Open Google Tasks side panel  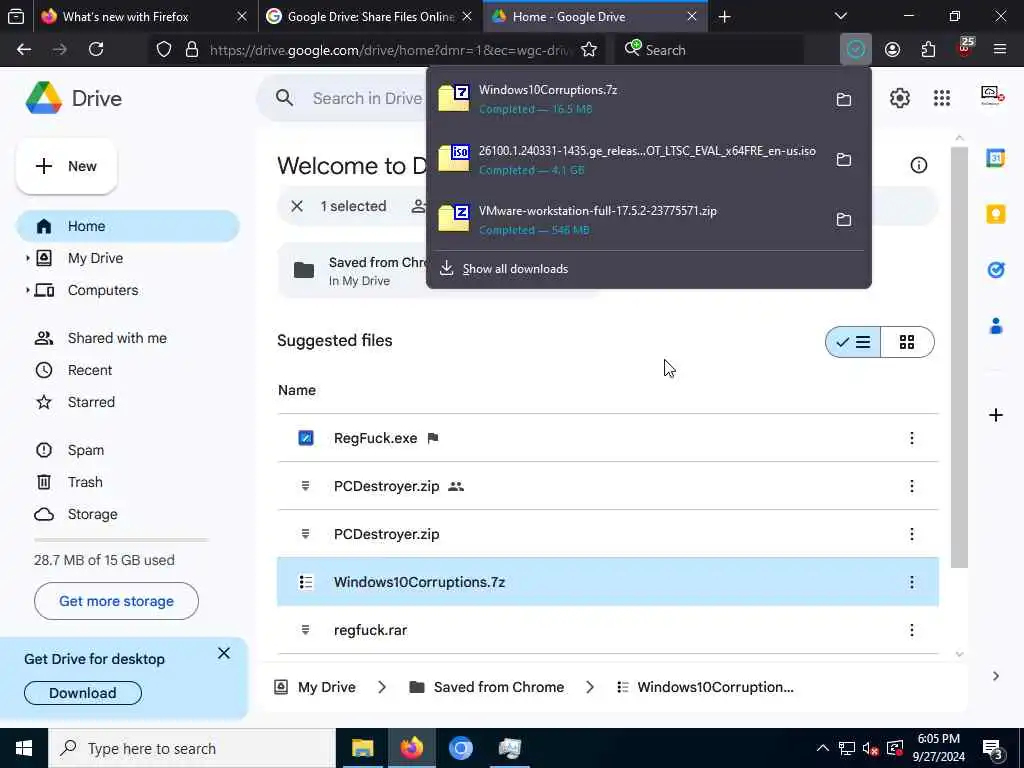click(996, 269)
